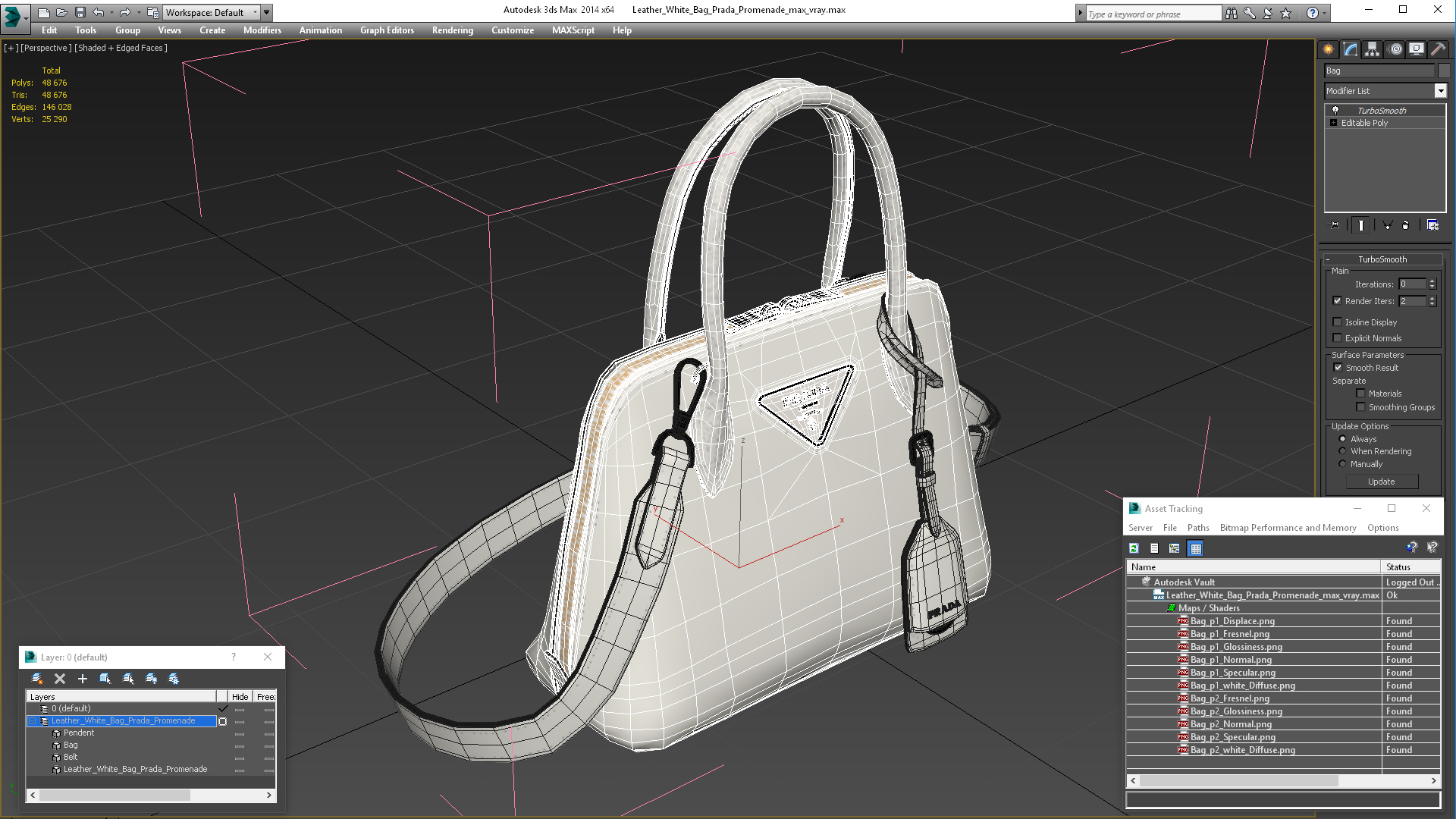Click Freeze/Unfreeze All Layers icon
Image resolution: width=1456 pixels, height=819 pixels.
pos(174,679)
